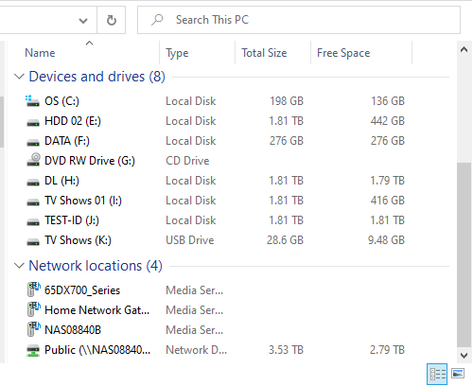Select the DL (H:) drive name
This screenshot has width=473, height=386.
click(x=62, y=180)
